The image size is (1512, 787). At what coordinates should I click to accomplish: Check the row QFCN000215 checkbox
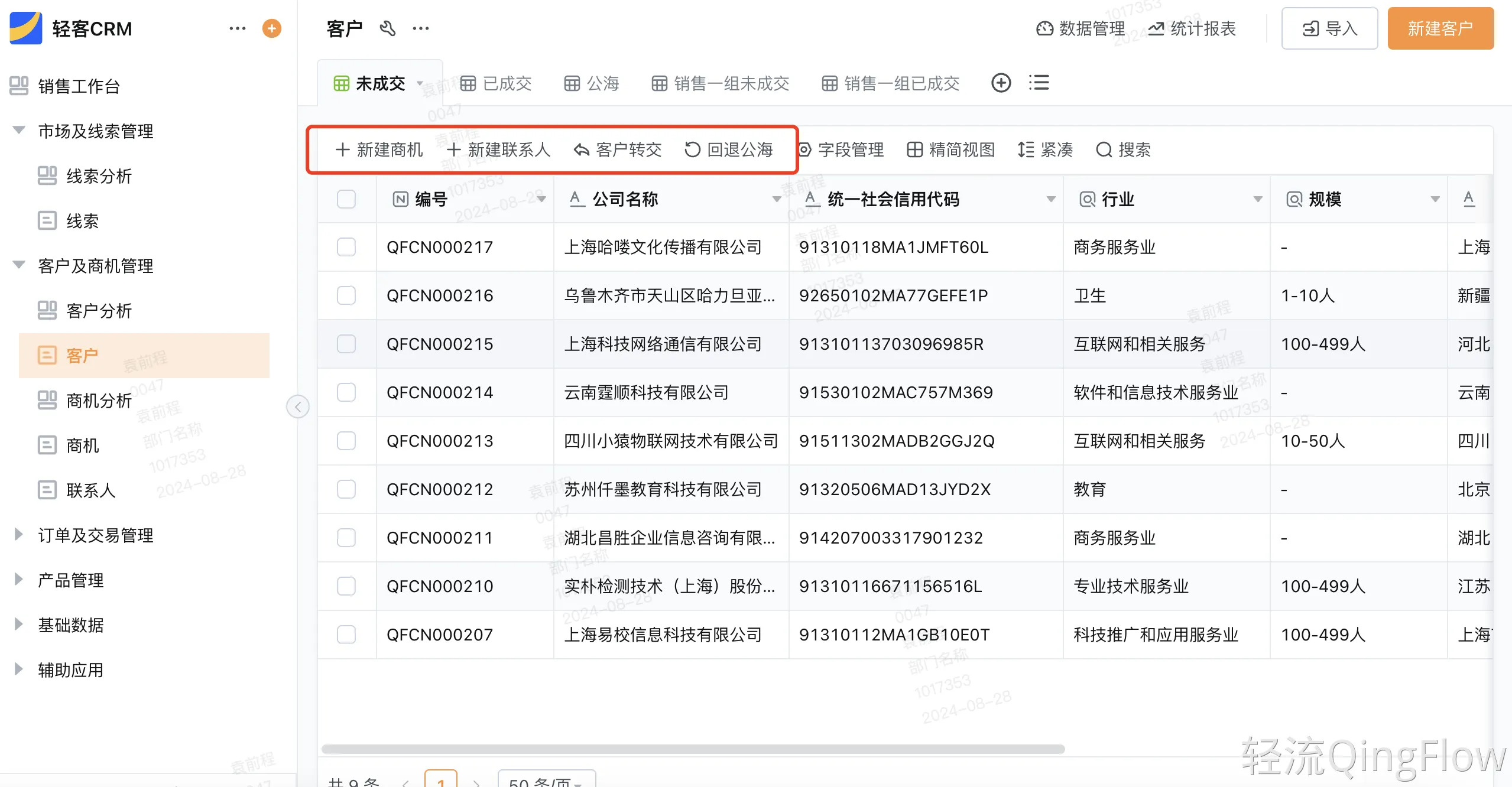346,344
